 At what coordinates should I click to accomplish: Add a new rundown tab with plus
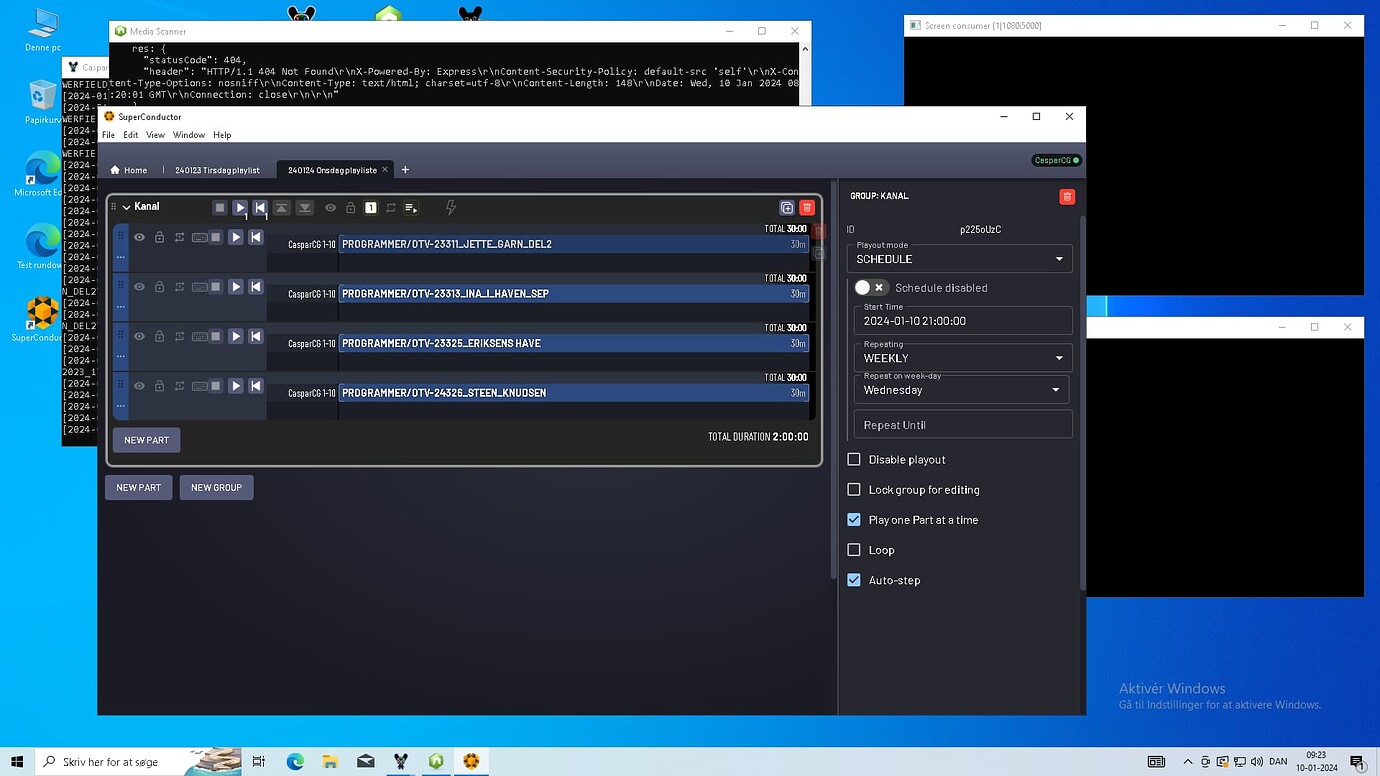click(x=405, y=170)
